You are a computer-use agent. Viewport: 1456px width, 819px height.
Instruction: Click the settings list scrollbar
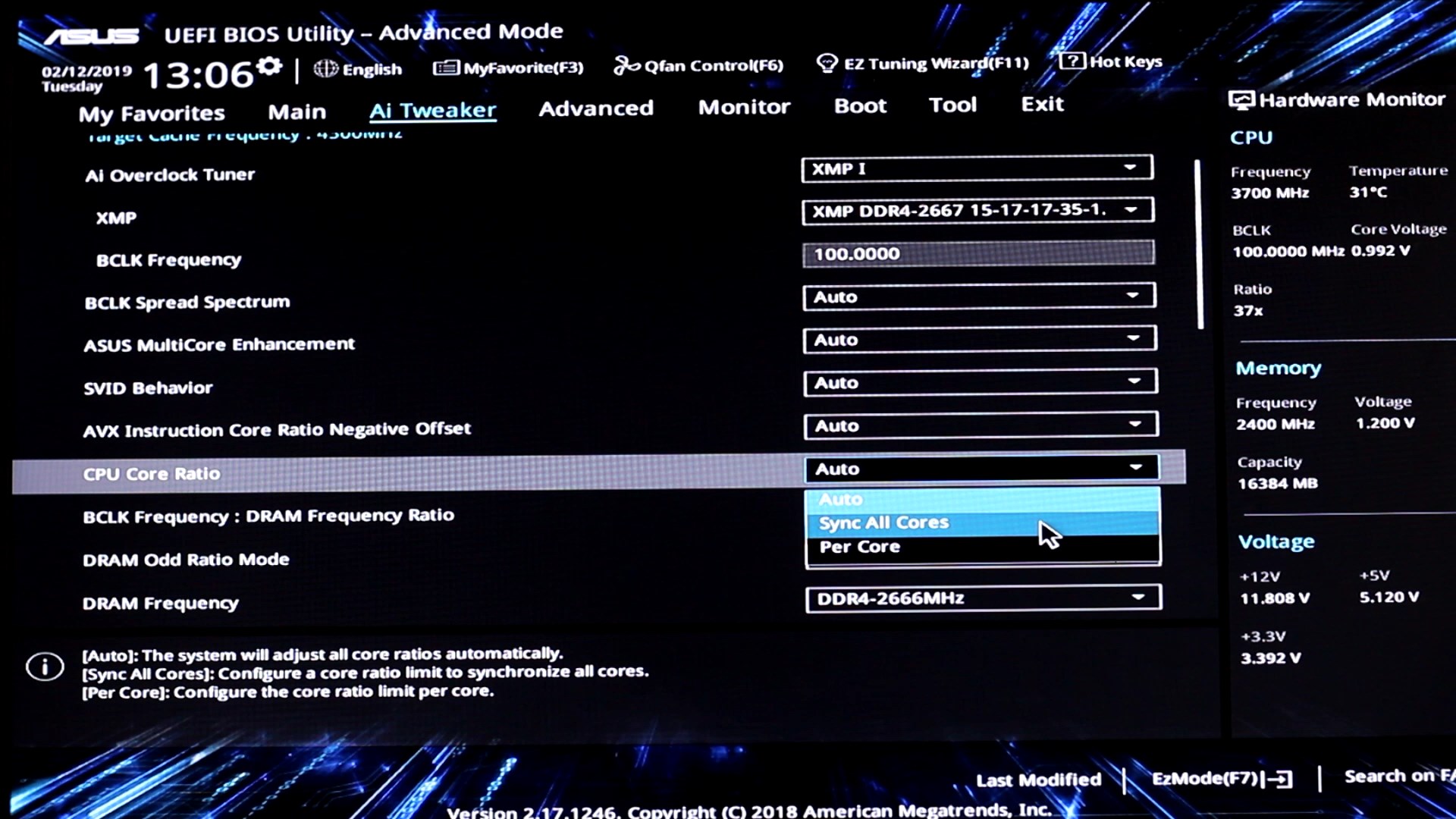point(1199,244)
